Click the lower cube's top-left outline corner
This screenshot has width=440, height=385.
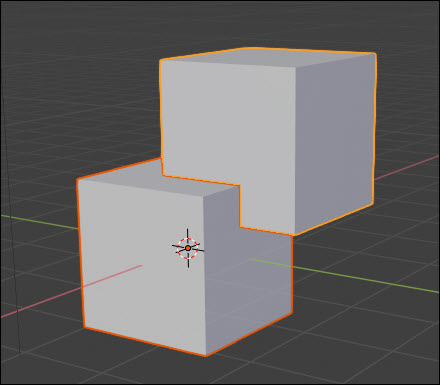77,180
